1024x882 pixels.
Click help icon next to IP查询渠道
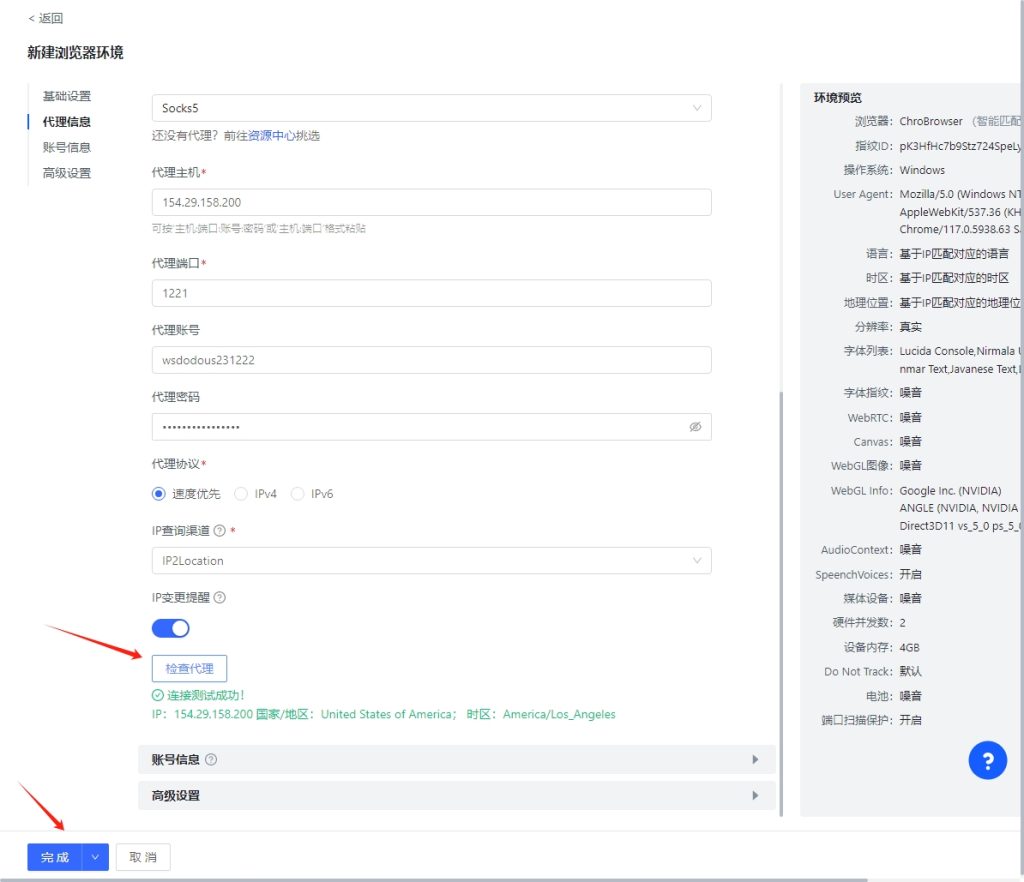click(x=219, y=531)
